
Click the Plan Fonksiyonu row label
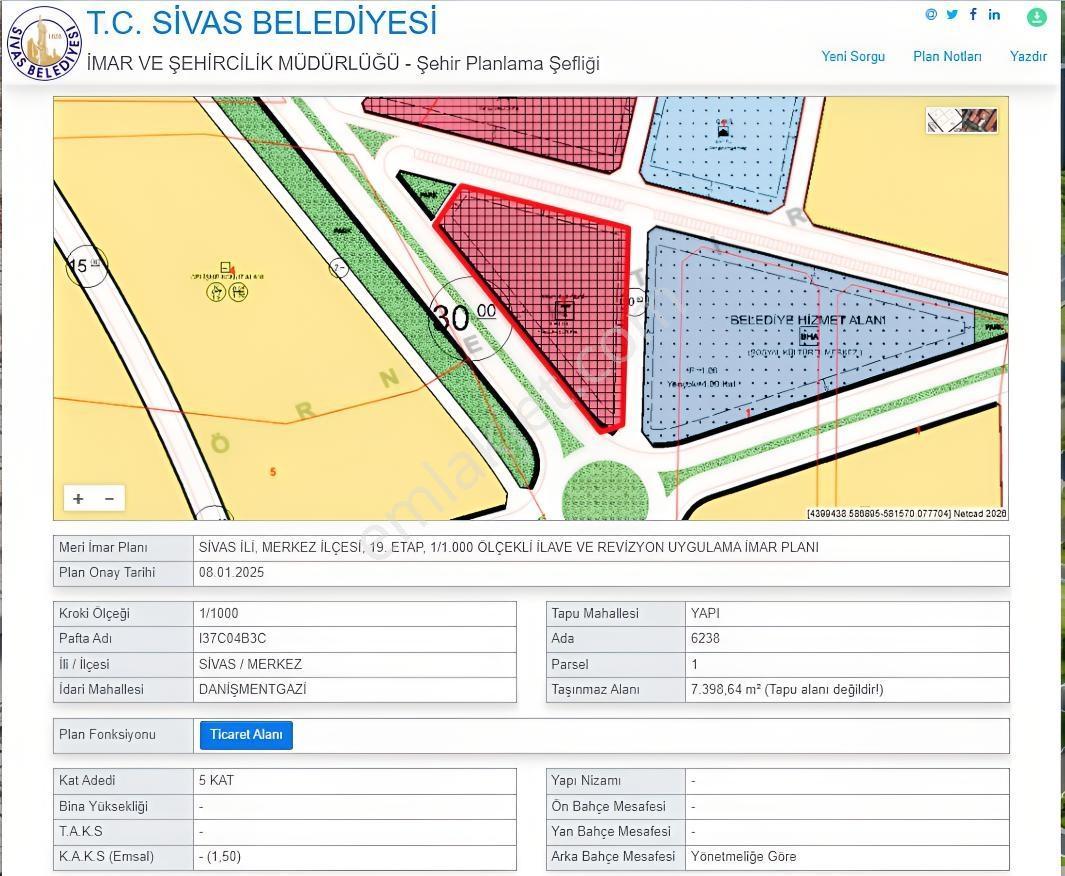[x=107, y=734]
